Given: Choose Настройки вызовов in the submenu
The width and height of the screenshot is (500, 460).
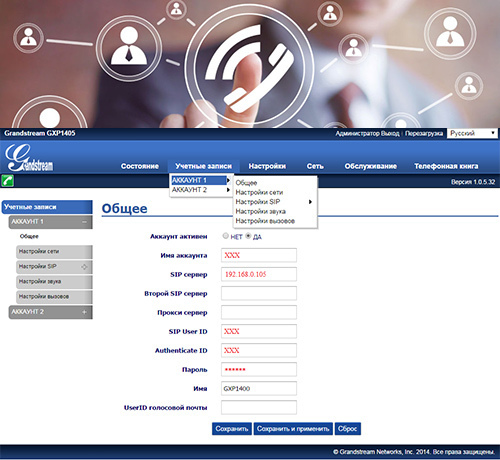Looking at the screenshot, I should tap(265, 221).
